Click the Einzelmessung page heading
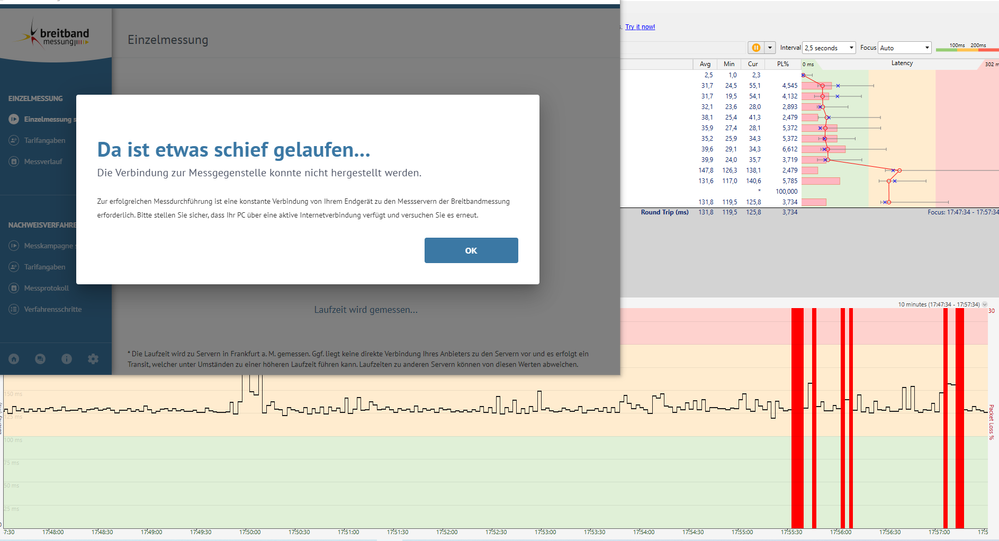 point(168,40)
